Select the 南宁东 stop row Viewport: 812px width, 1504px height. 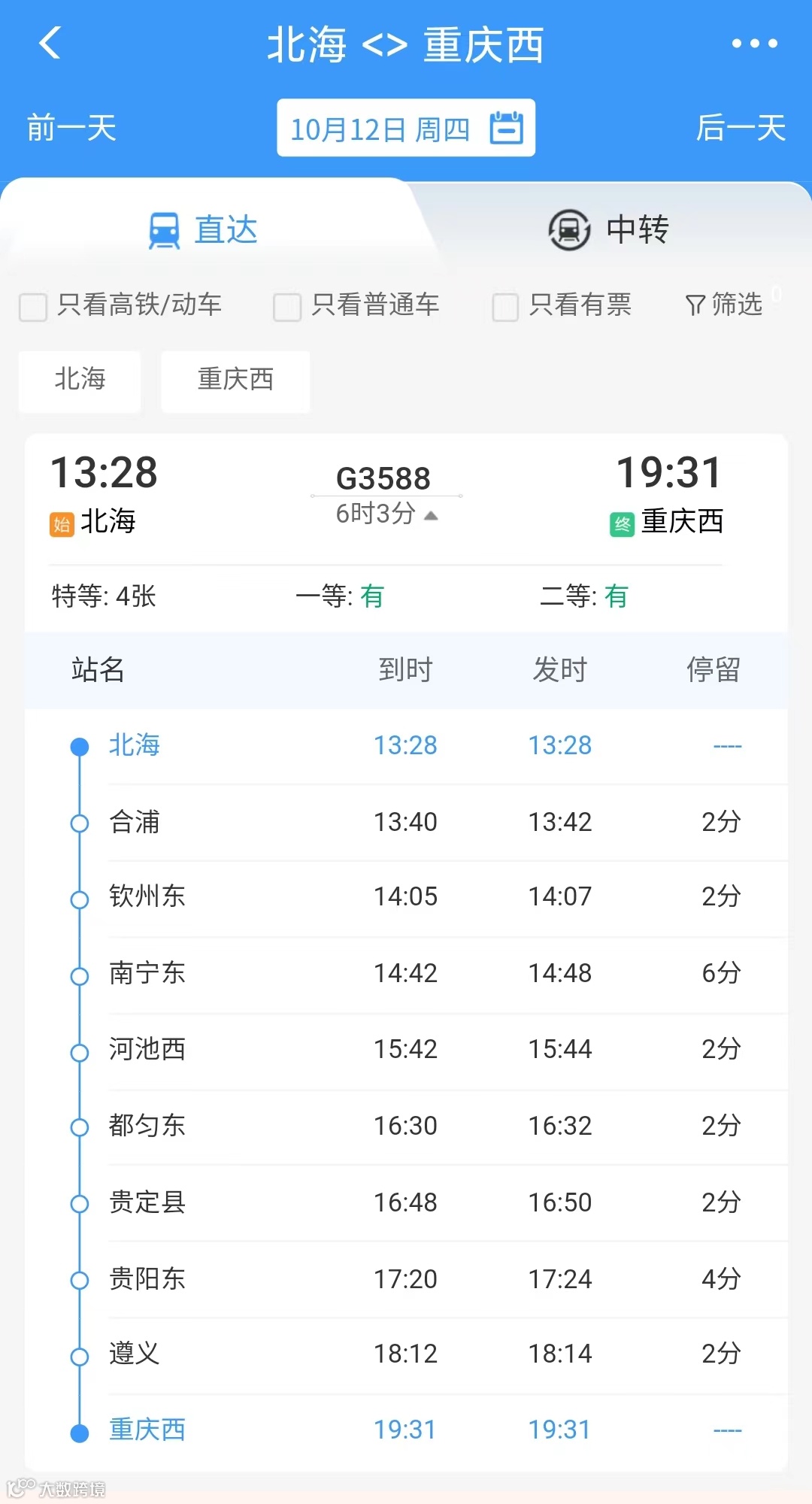point(406,974)
